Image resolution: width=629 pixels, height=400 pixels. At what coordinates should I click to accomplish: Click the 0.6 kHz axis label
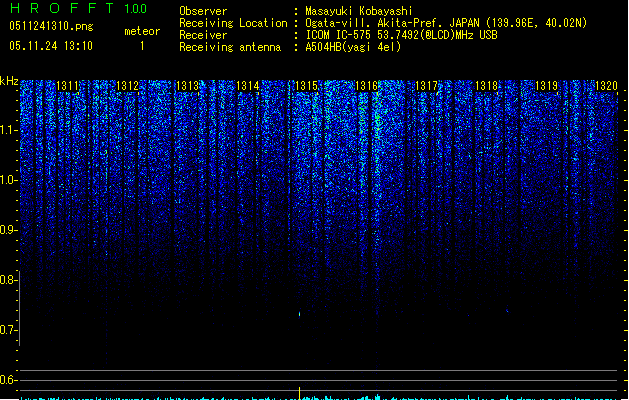coord(8,380)
